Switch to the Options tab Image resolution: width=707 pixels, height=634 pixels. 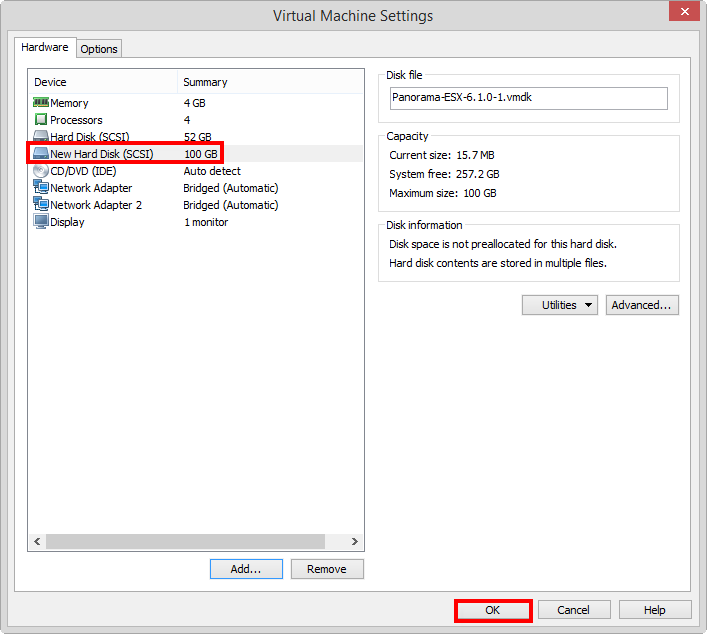click(99, 49)
